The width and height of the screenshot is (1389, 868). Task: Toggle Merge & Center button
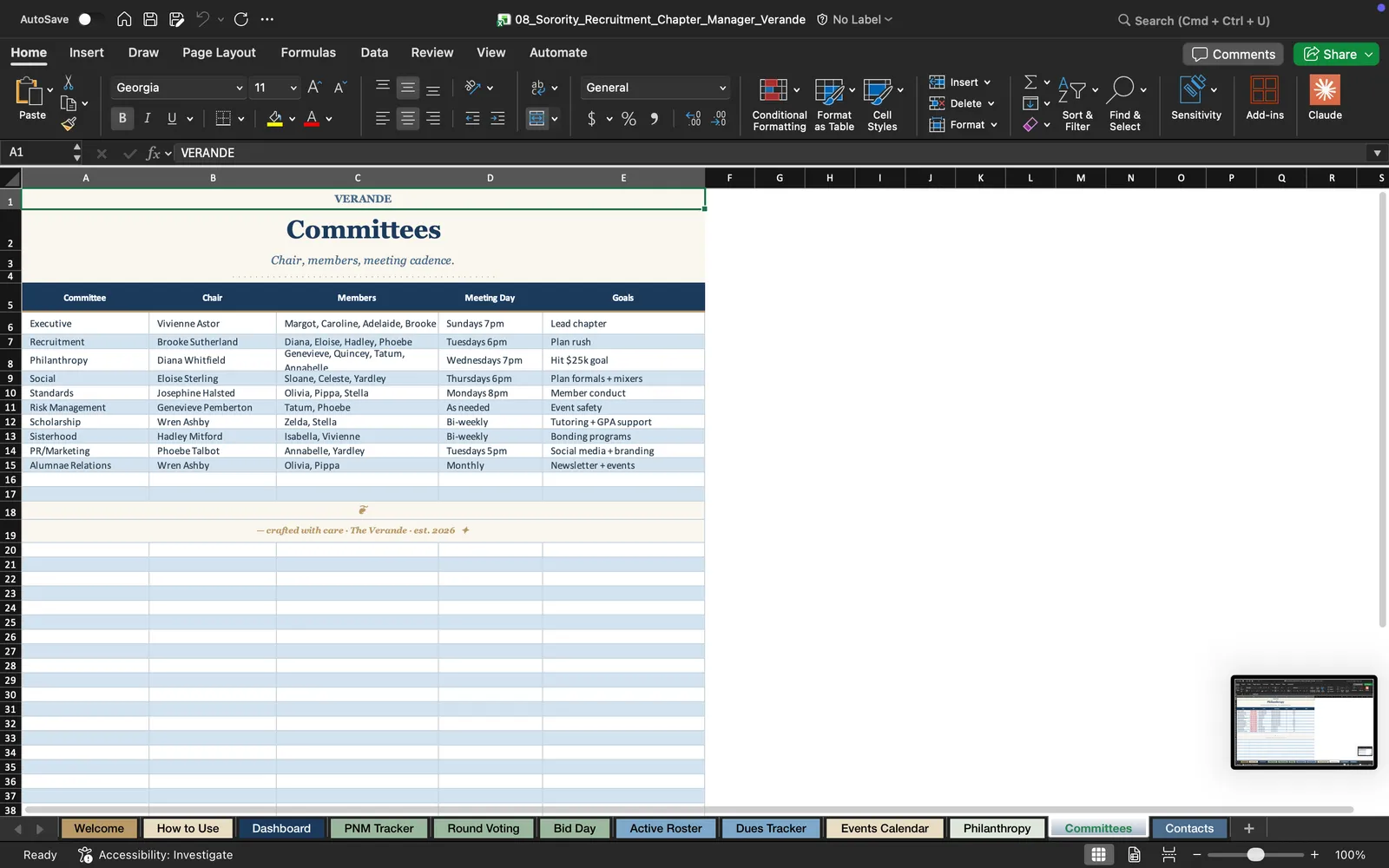(537, 118)
